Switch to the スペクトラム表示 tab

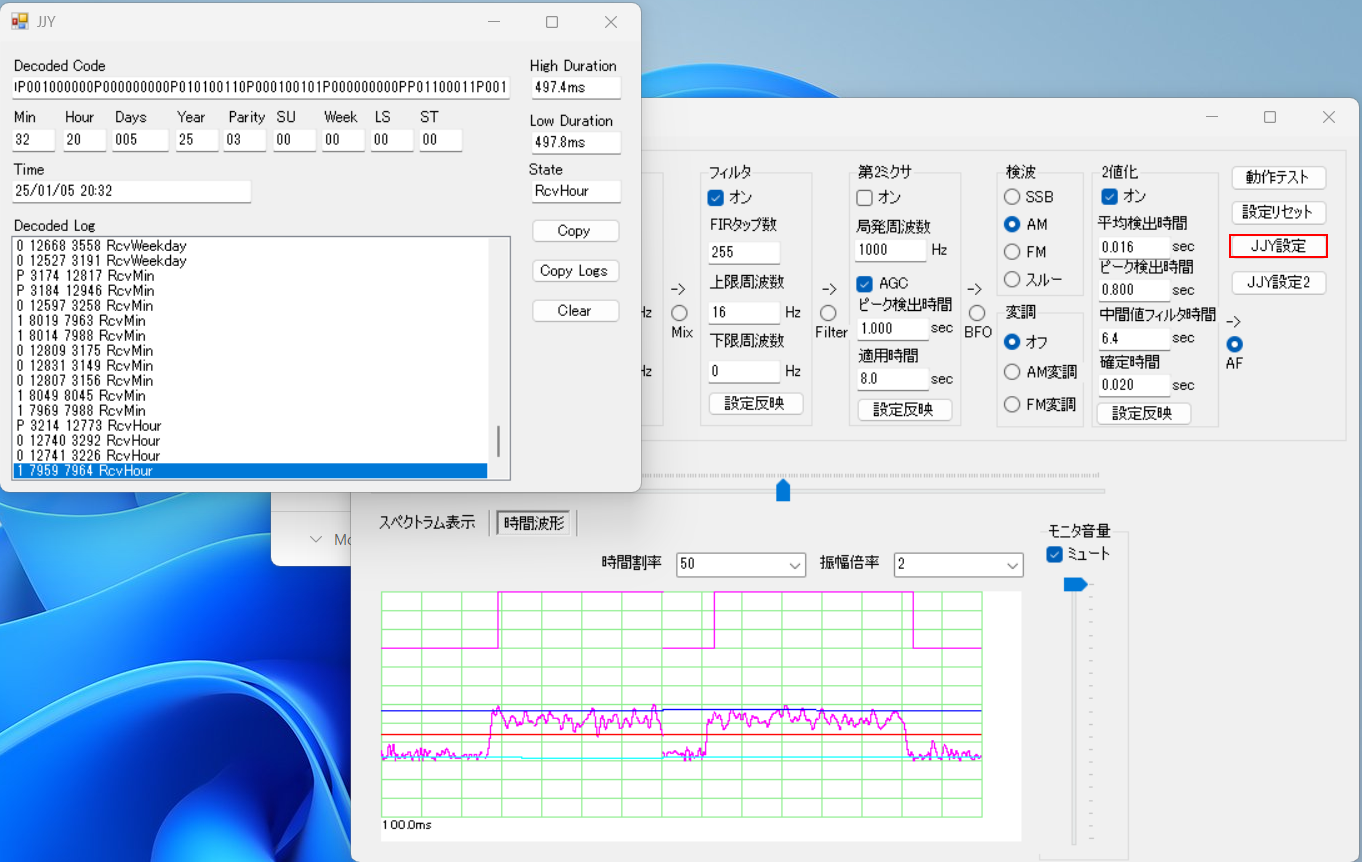pos(427,522)
